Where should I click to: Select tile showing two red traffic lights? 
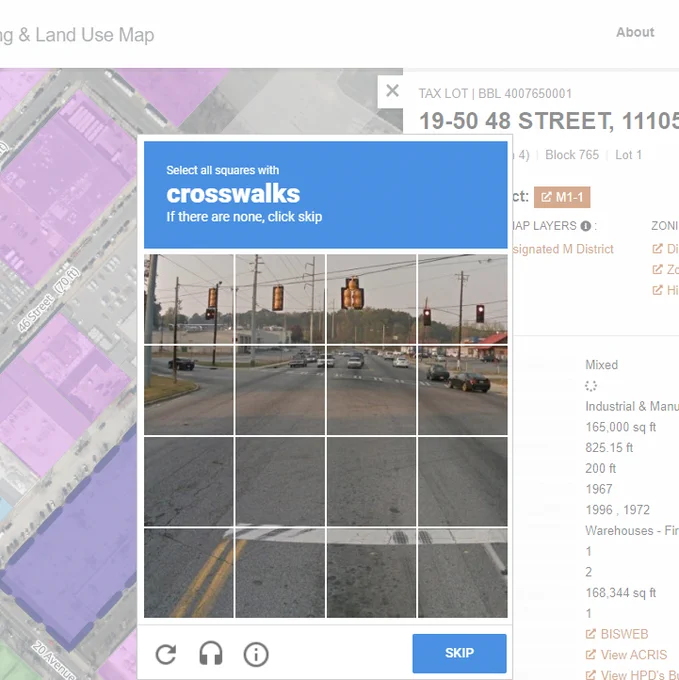coord(463,299)
